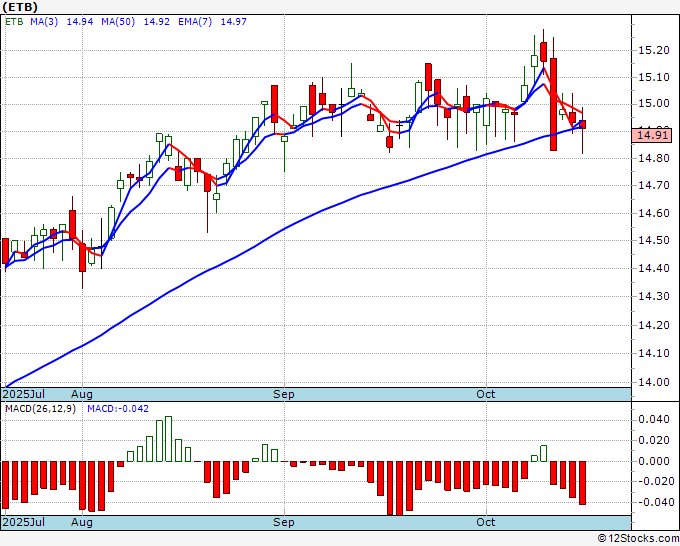Click the MA(3) legend label
Image resolution: width=680 pixels, height=546 pixels.
point(44,22)
